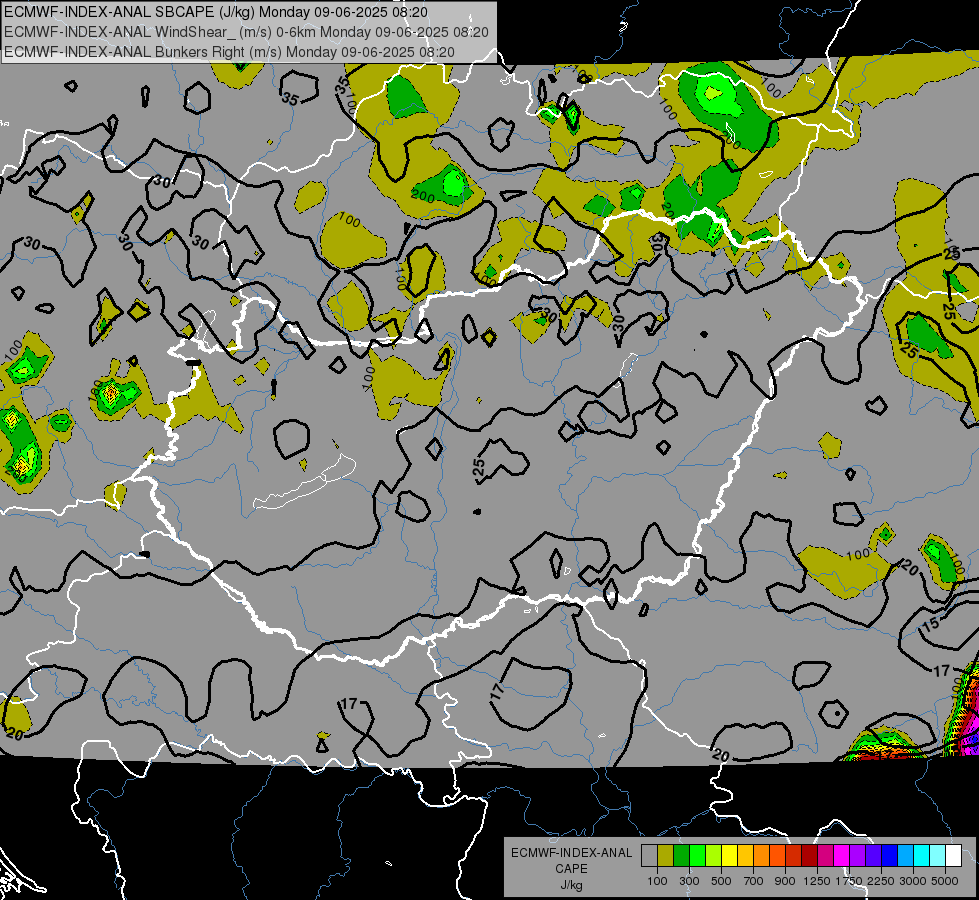Click the WindShear 0-6km title line
This screenshot has height=900, width=979.
coord(246,32)
